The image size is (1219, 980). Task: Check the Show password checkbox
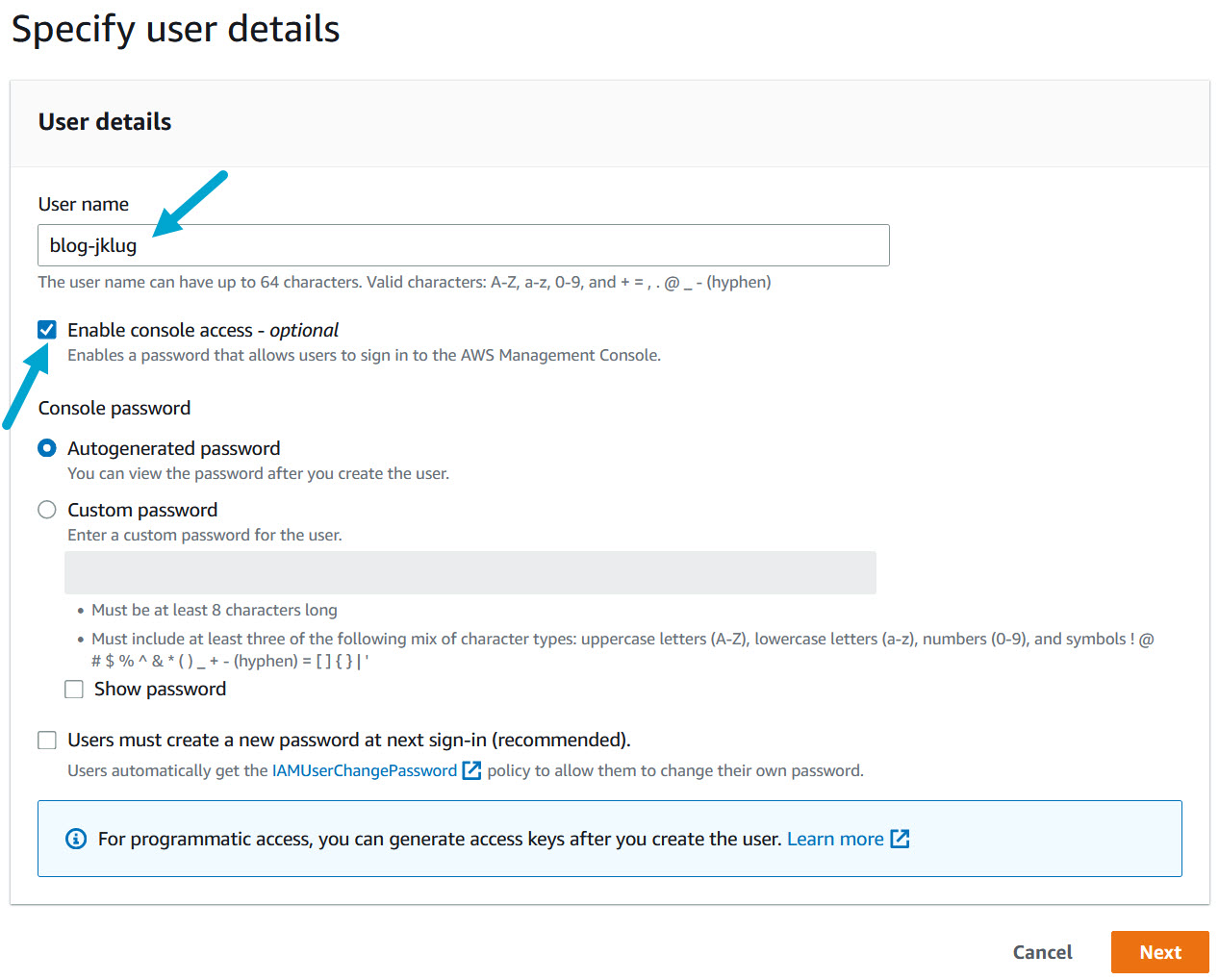pyautogui.click(x=74, y=689)
